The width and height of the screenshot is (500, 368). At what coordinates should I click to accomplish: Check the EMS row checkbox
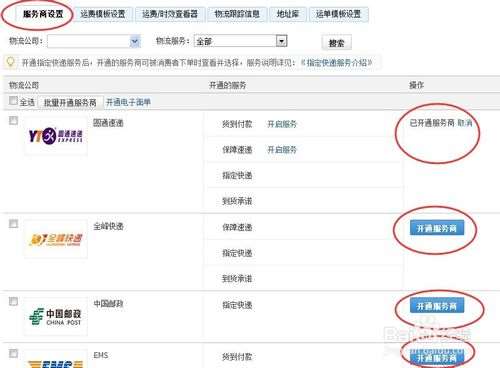tap(13, 353)
